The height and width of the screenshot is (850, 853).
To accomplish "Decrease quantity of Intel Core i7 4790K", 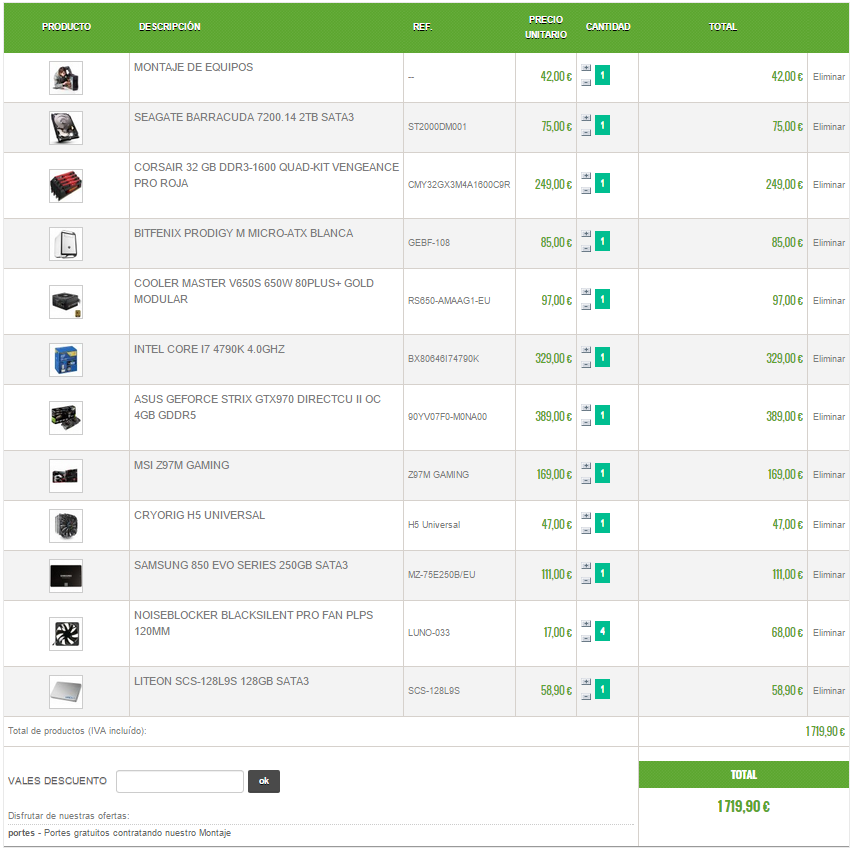I will point(586,365).
